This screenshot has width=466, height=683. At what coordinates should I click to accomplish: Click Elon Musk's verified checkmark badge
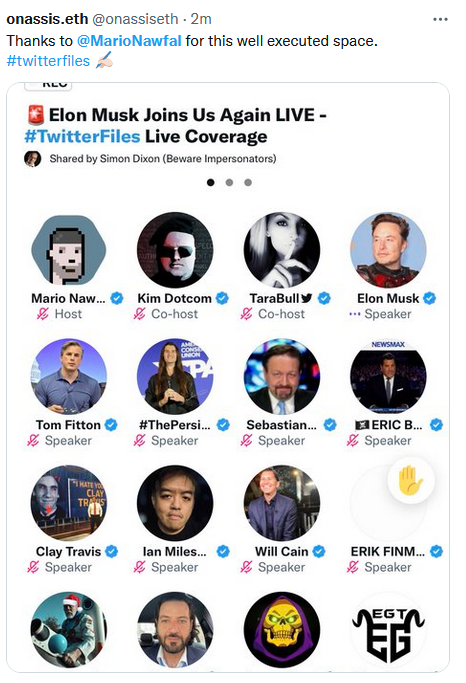430,298
